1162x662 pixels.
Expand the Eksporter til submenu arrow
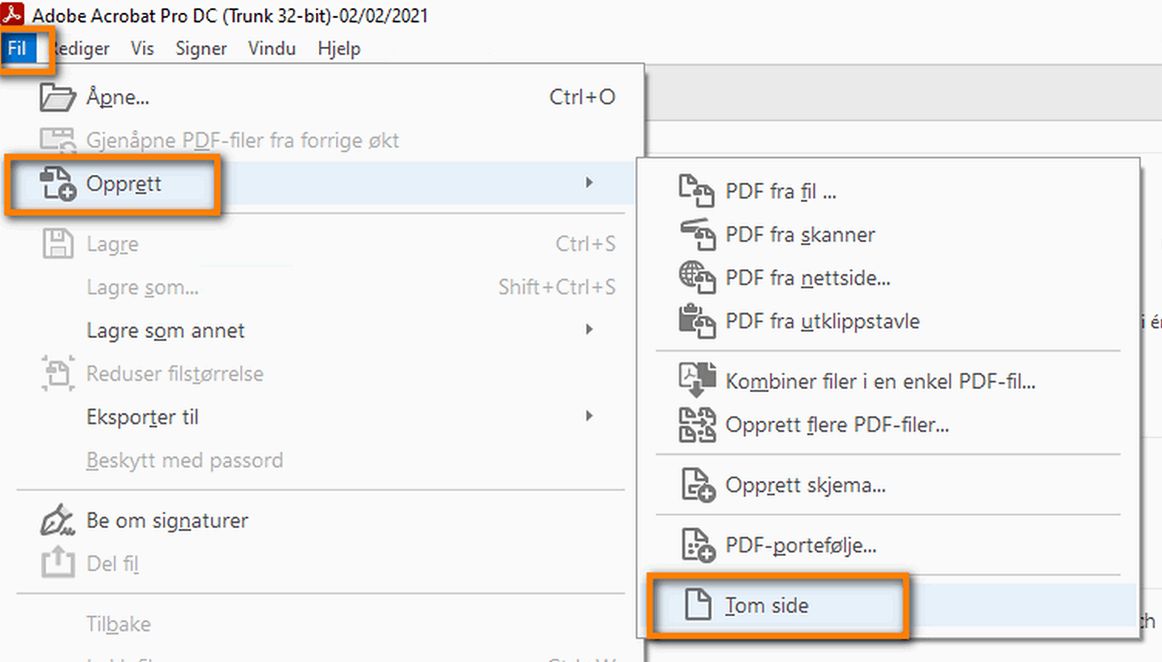click(x=589, y=416)
